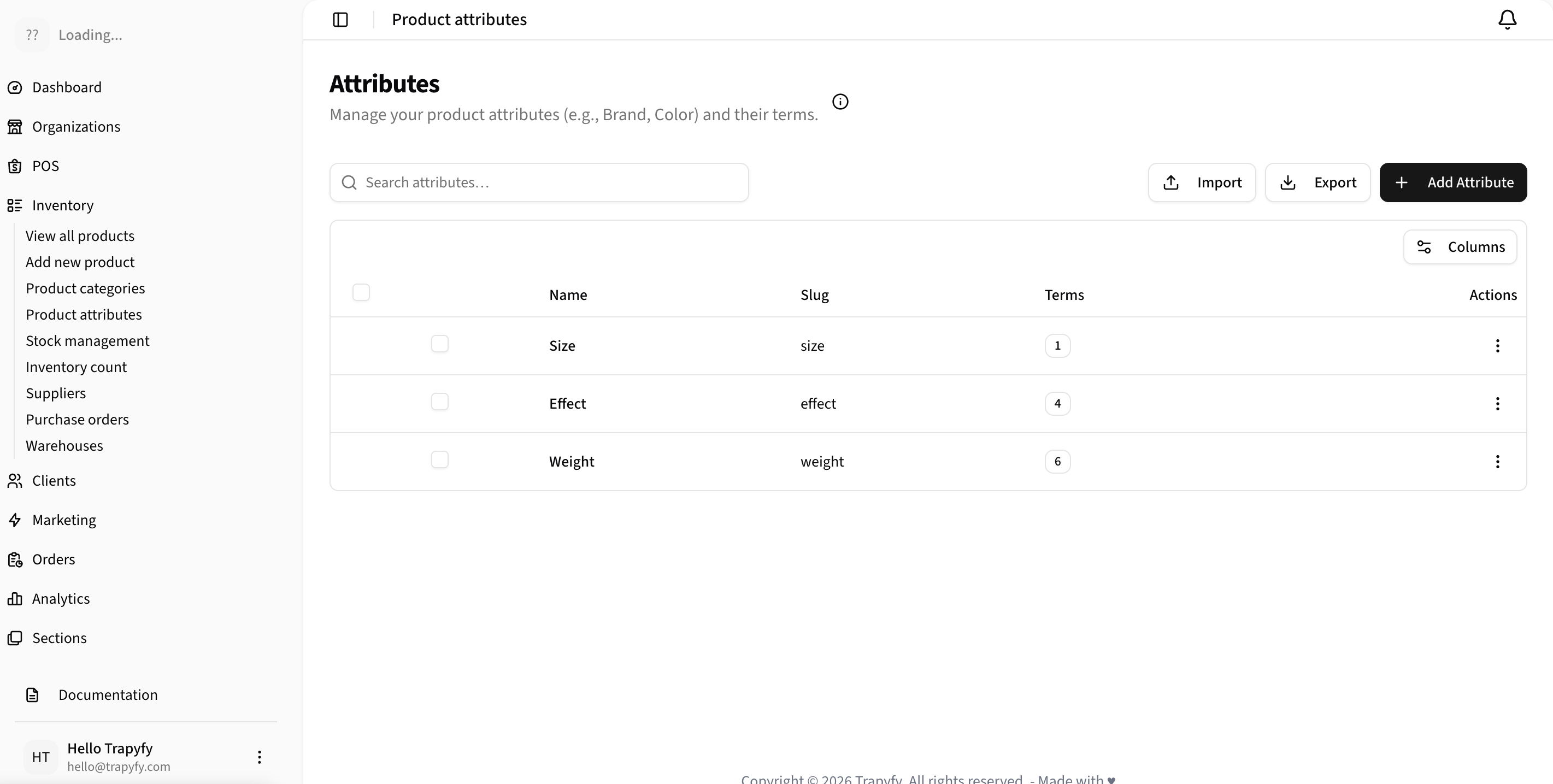Open Warehouses page

tap(64, 446)
